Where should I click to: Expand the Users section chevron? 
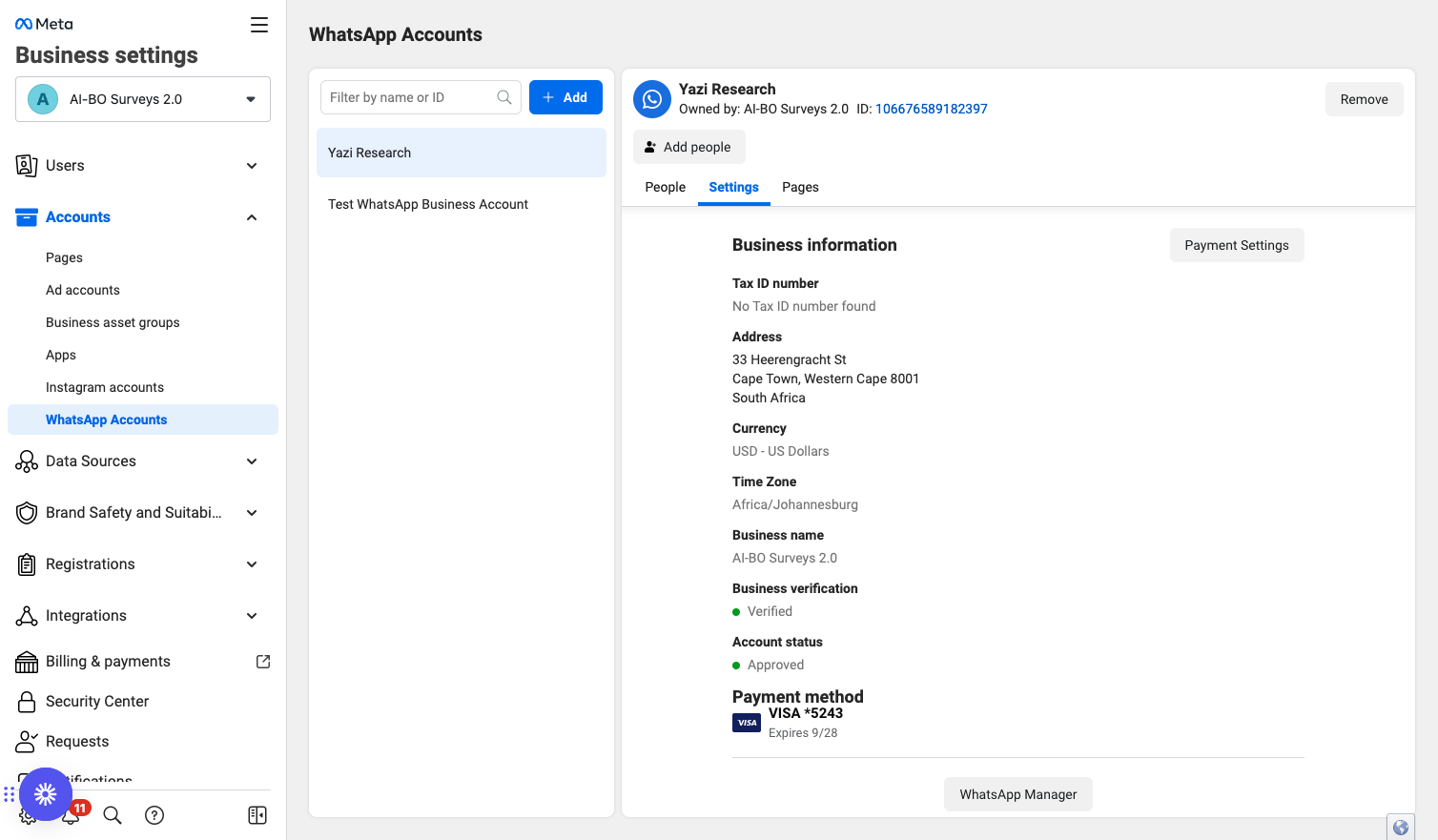tap(252, 166)
